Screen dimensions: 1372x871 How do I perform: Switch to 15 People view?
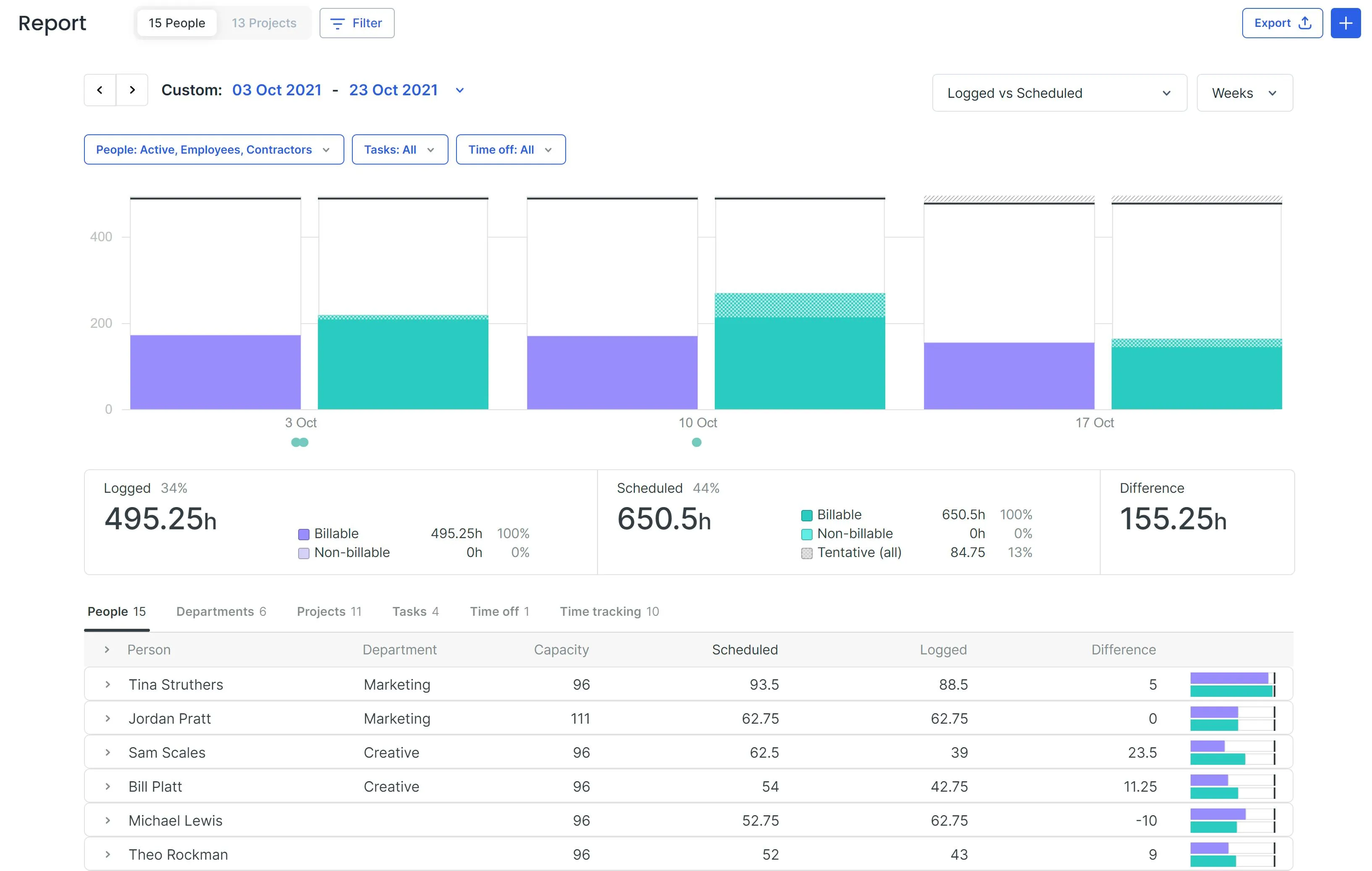coord(177,24)
